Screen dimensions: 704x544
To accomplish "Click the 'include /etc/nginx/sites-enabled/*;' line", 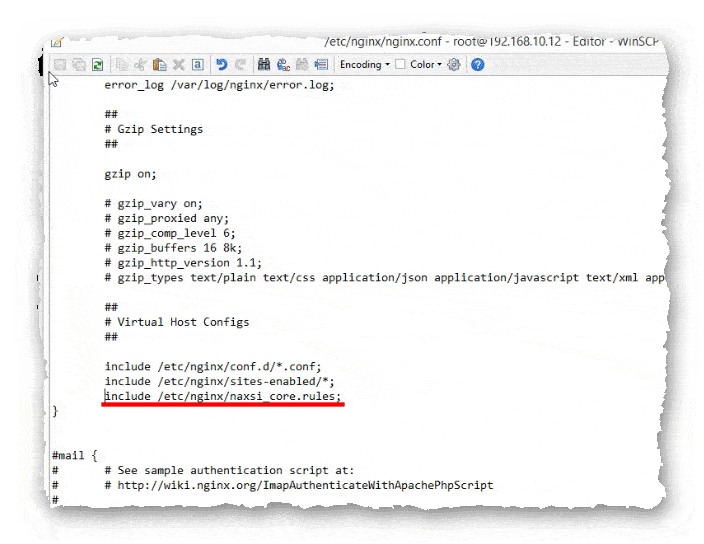I will [220, 382].
